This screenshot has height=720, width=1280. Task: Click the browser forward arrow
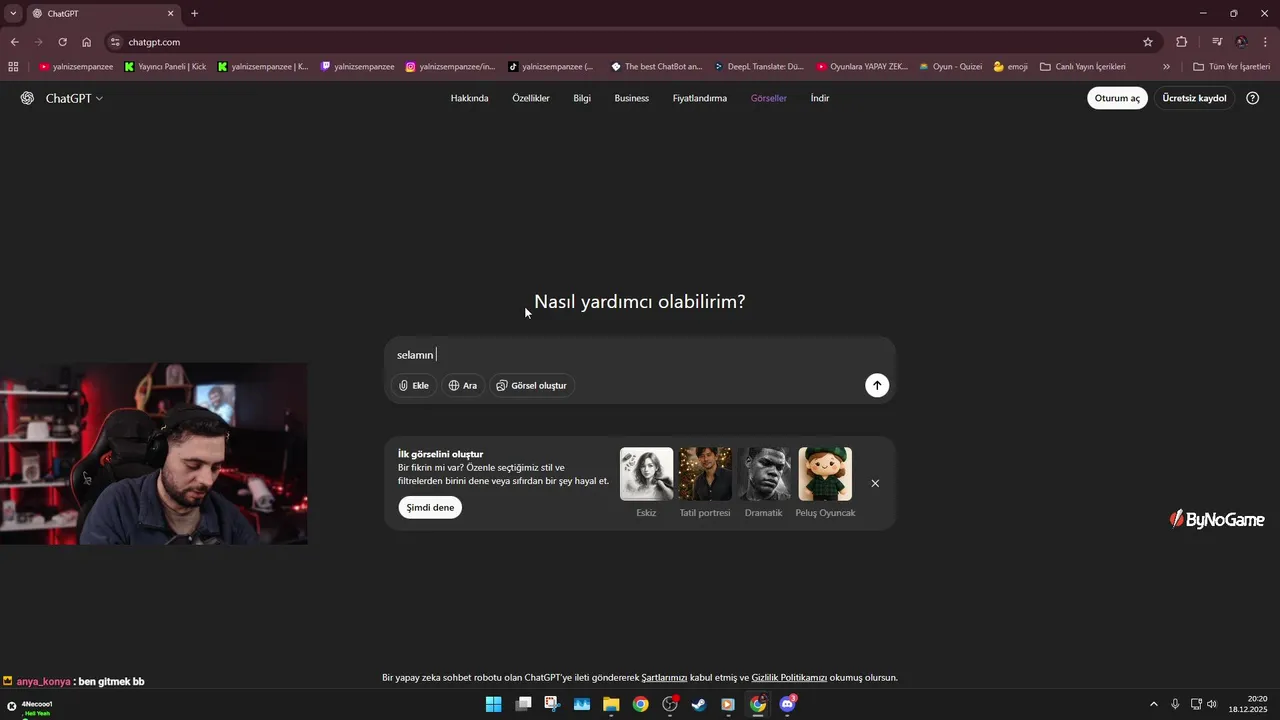pyautogui.click(x=38, y=42)
